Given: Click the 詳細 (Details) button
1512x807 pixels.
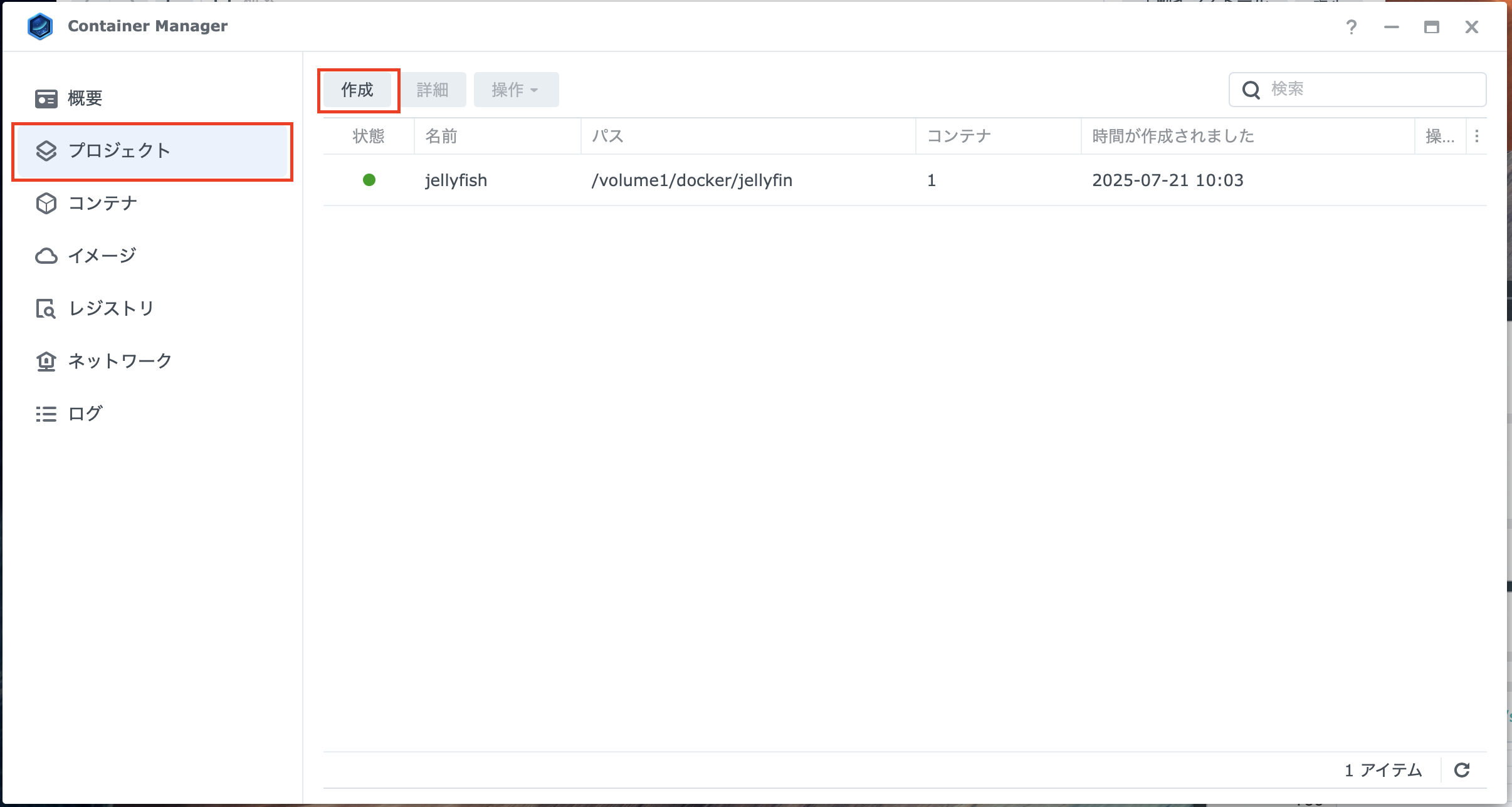Looking at the screenshot, I should click(433, 89).
